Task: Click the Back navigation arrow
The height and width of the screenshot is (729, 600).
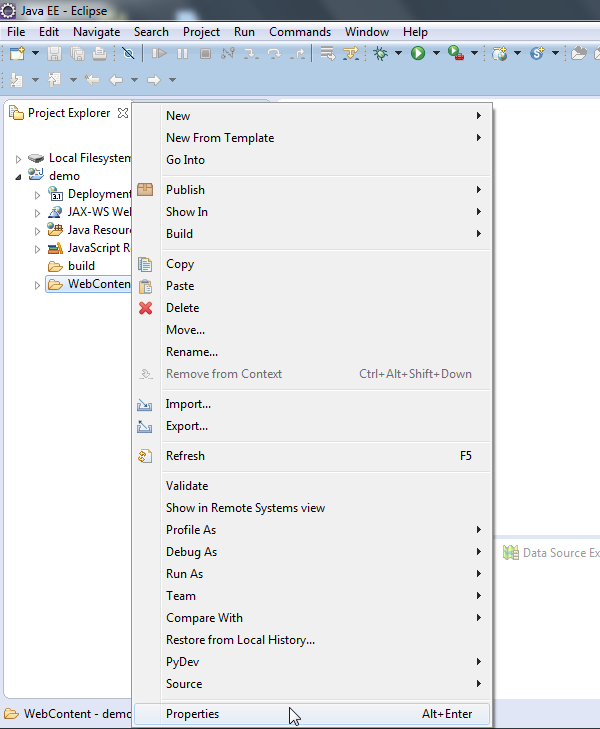Action: pos(116,80)
